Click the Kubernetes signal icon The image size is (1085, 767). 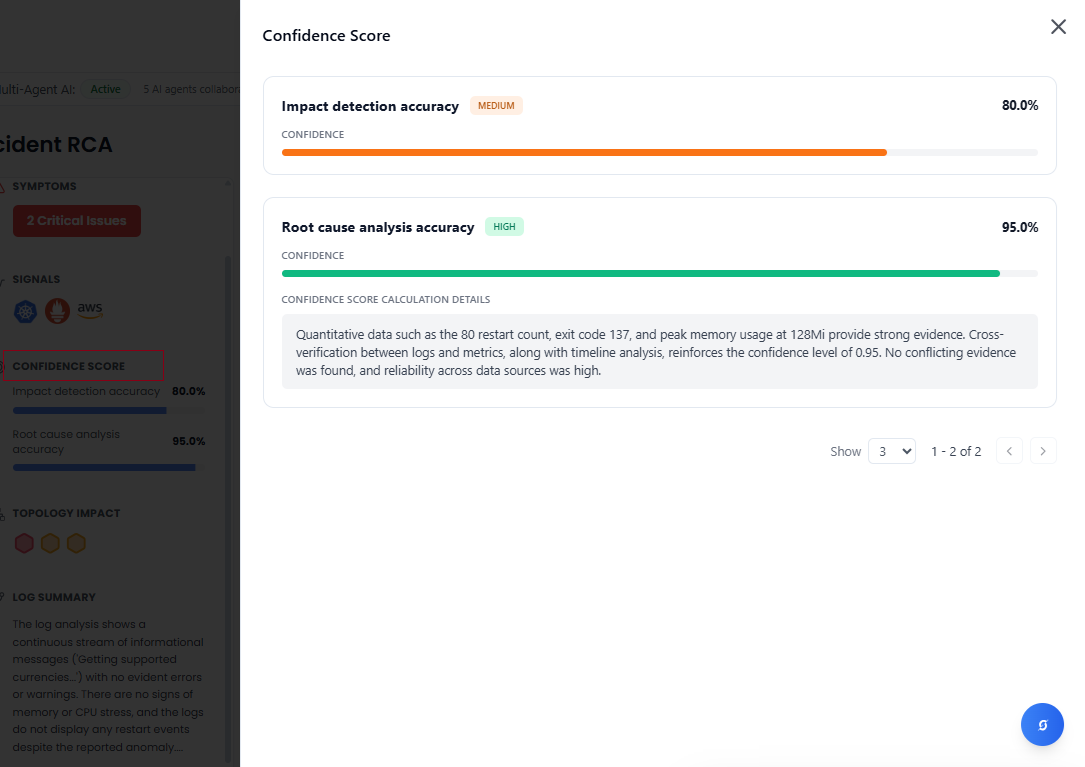tap(25, 311)
